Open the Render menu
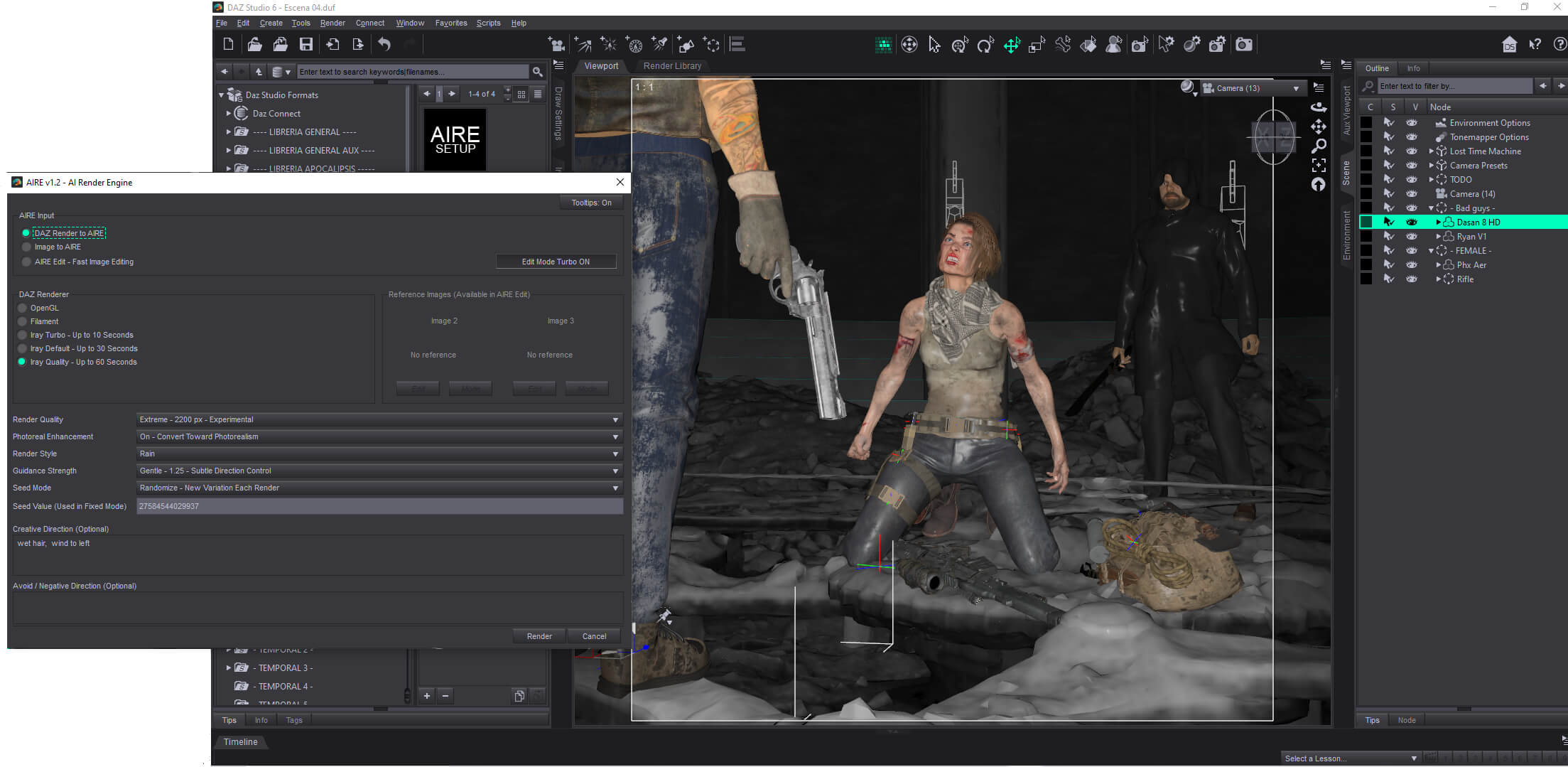This screenshot has height=767, width=1568. pos(332,23)
